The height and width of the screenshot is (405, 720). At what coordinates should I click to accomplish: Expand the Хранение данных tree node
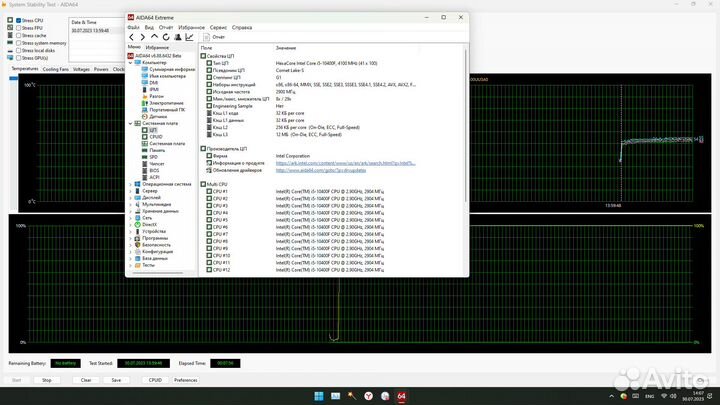pyautogui.click(x=130, y=211)
